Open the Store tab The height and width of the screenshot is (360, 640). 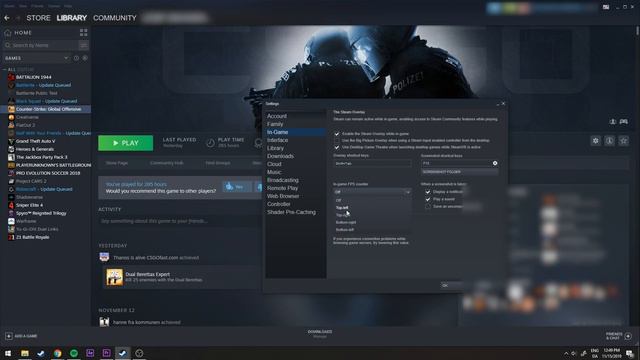coord(38,18)
